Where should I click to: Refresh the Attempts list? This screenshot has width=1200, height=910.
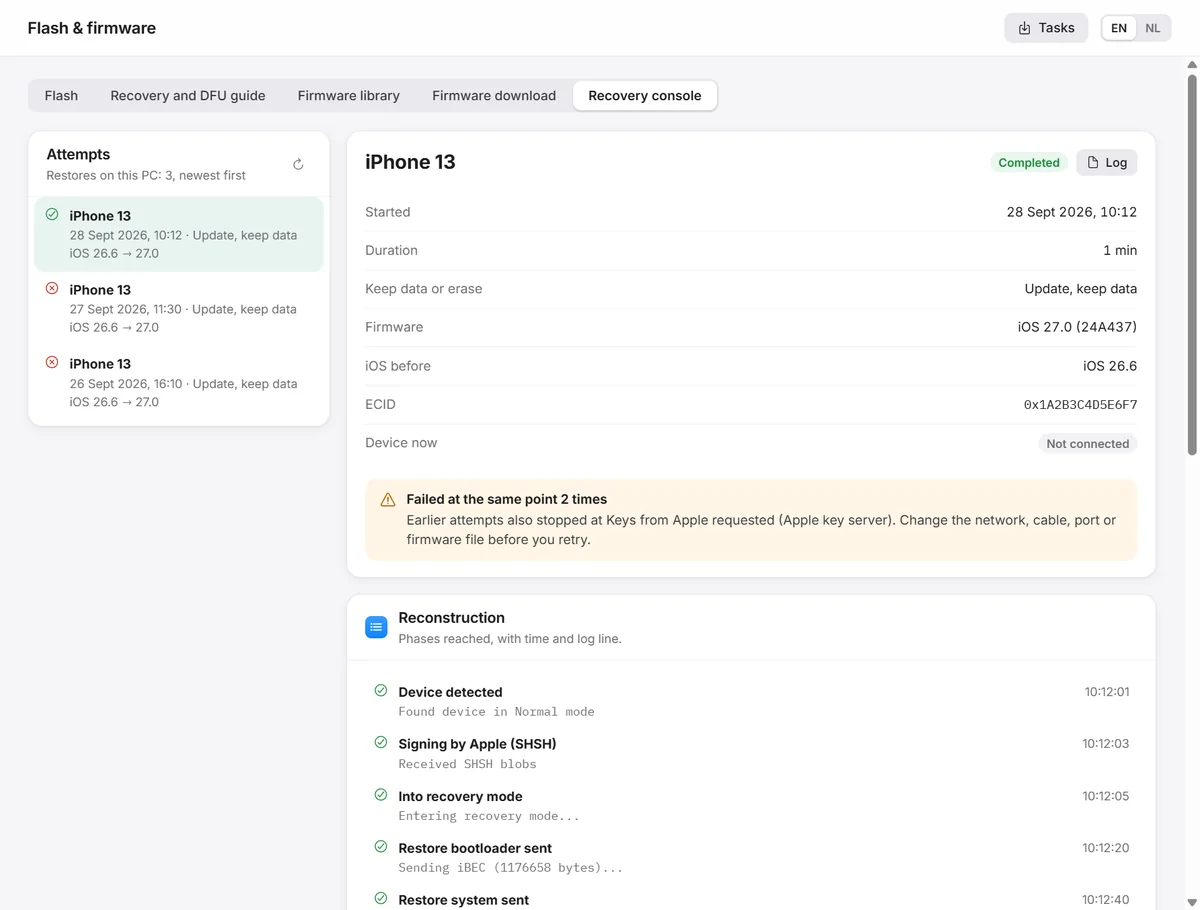click(x=298, y=164)
